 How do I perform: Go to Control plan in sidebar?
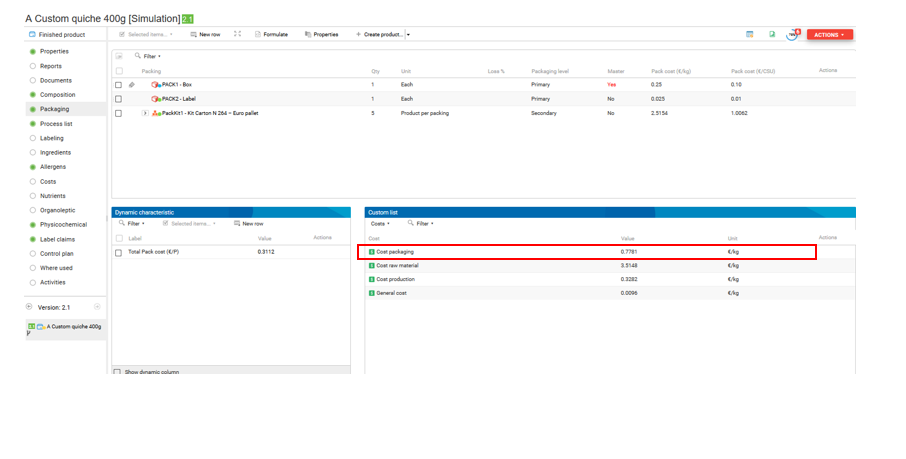pyautogui.click(x=57, y=254)
